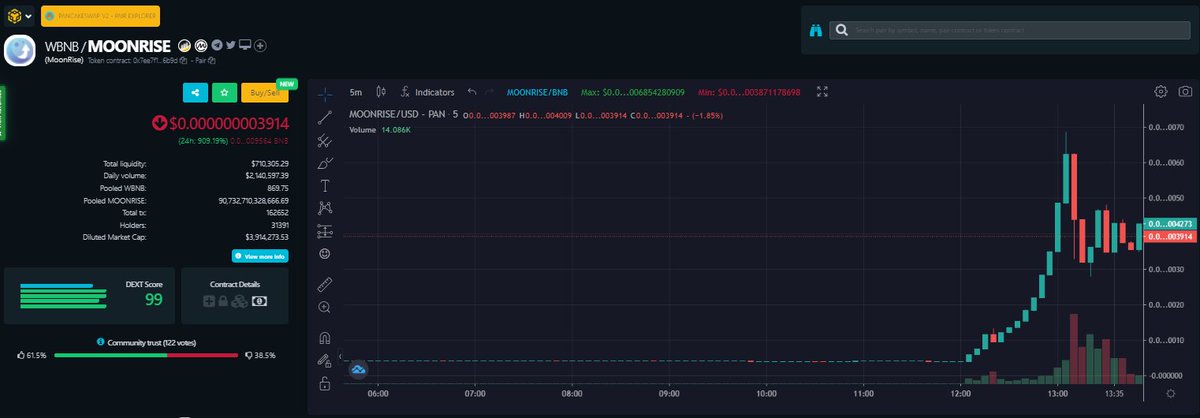Click the Diluted Market Cap value $3,914,273.53
Screen dimensions: 1200x418
266,237
